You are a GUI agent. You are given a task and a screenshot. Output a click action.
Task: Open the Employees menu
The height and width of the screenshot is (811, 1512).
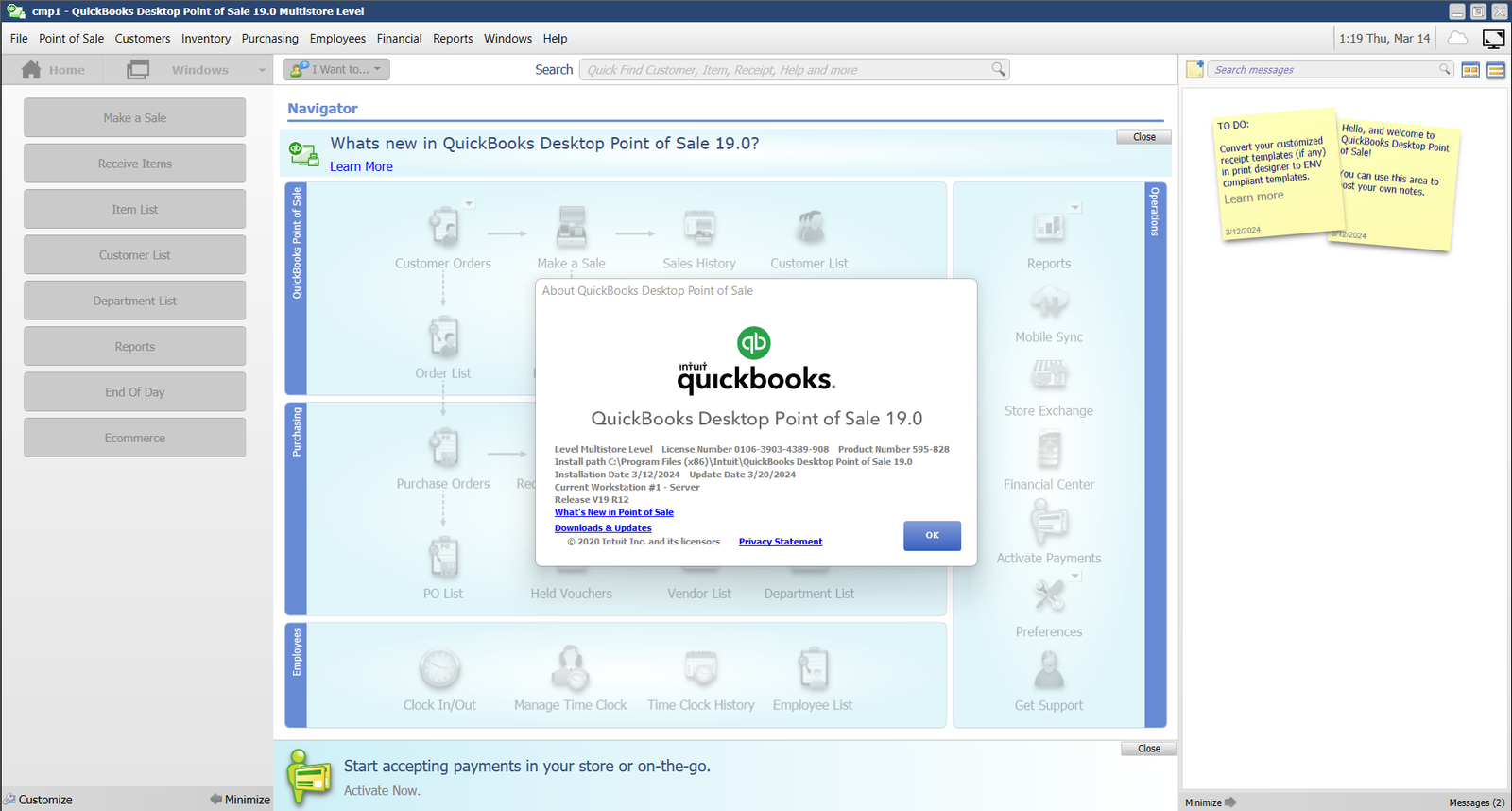[x=337, y=39]
